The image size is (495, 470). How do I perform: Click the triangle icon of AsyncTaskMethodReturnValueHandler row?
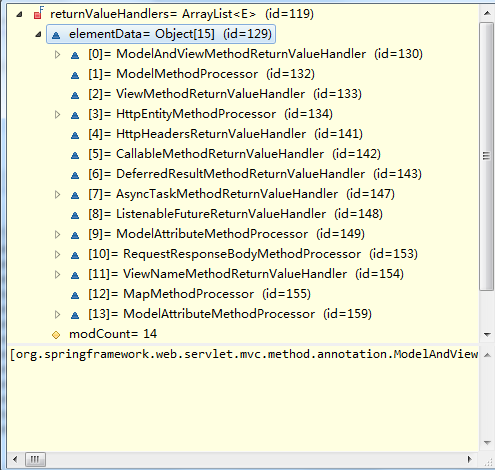pyautogui.click(x=75, y=195)
